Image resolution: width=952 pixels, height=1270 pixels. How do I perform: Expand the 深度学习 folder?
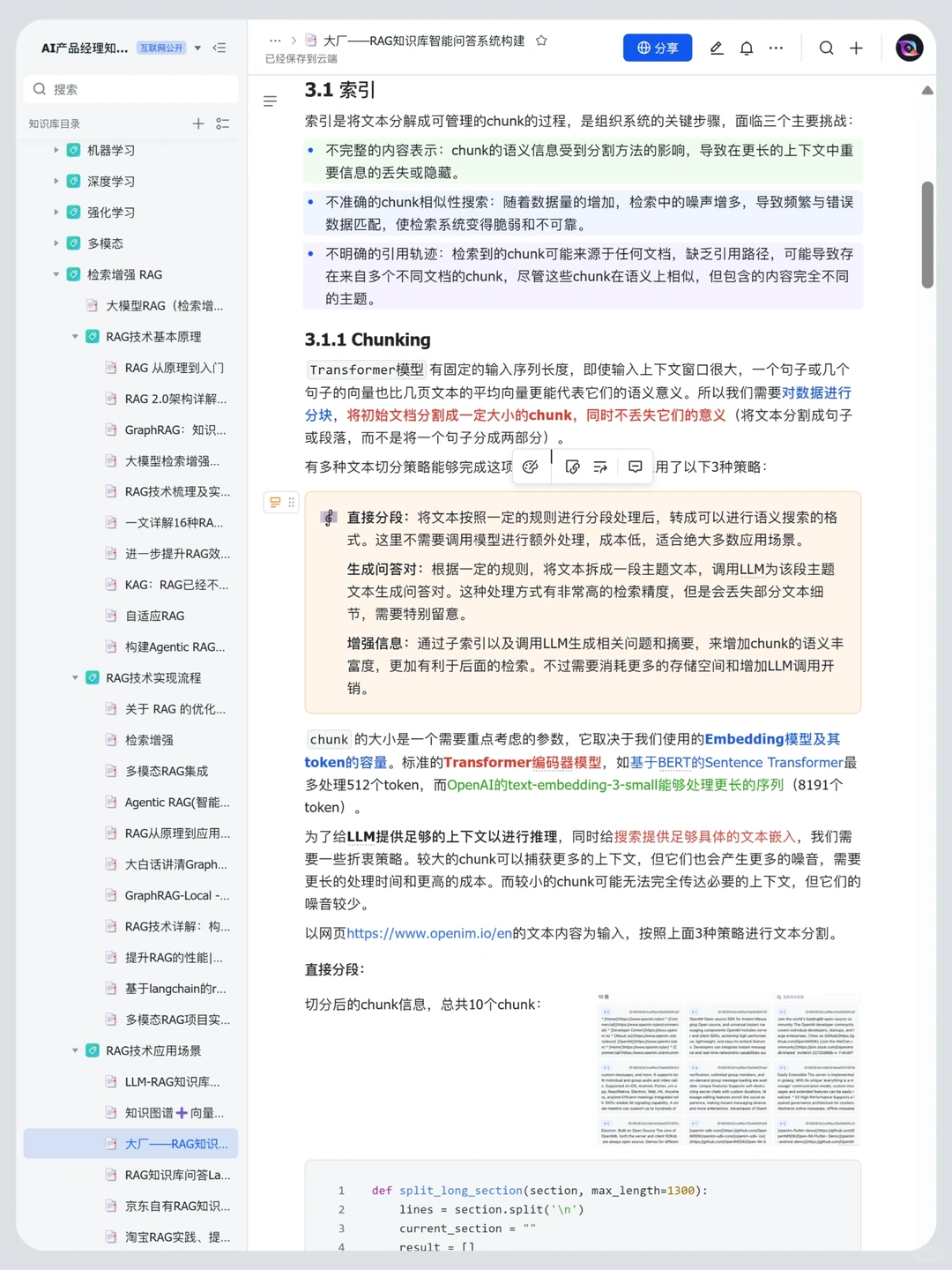point(56,181)
